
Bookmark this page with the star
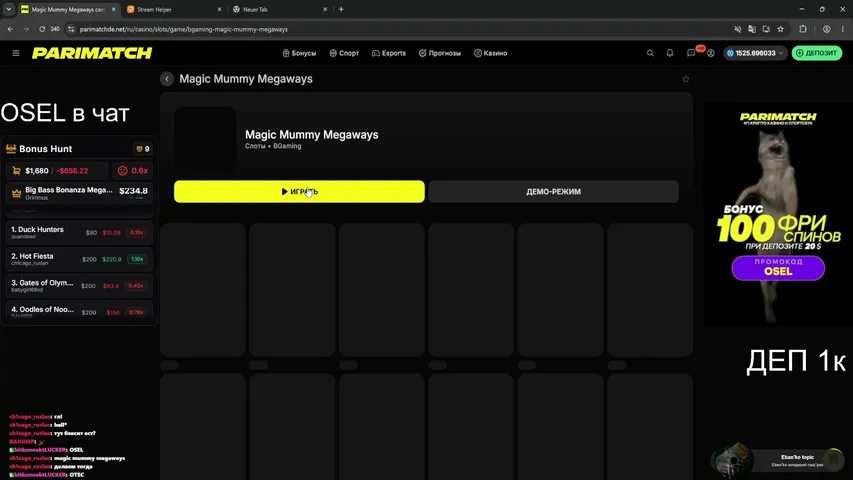pos(781,29)
